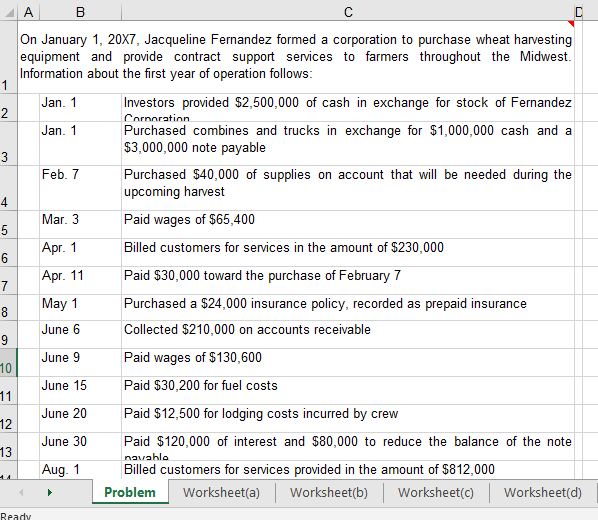Click the 'May 1' date cell

point(80,307)
